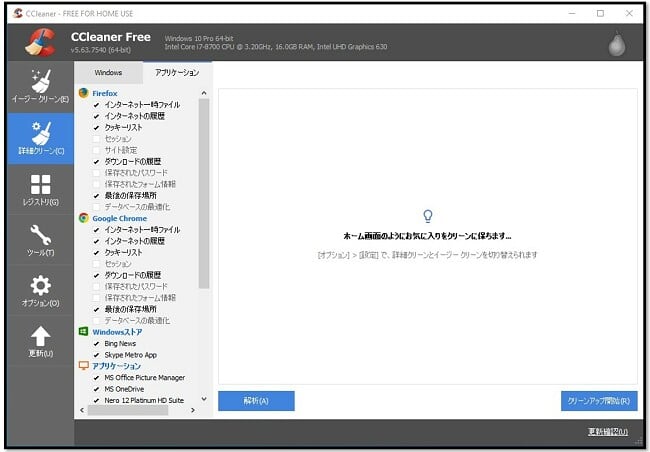Uncheck Firefox インターネット一時ファイル

point(96,105)
